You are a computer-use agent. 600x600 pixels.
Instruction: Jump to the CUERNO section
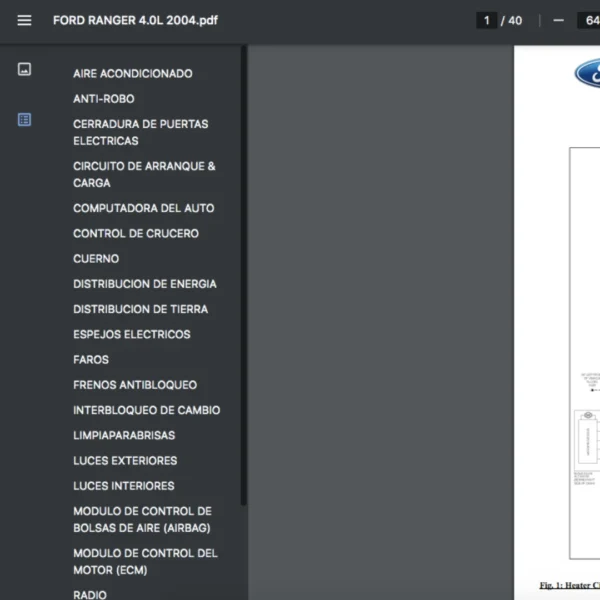click(96, 259)
